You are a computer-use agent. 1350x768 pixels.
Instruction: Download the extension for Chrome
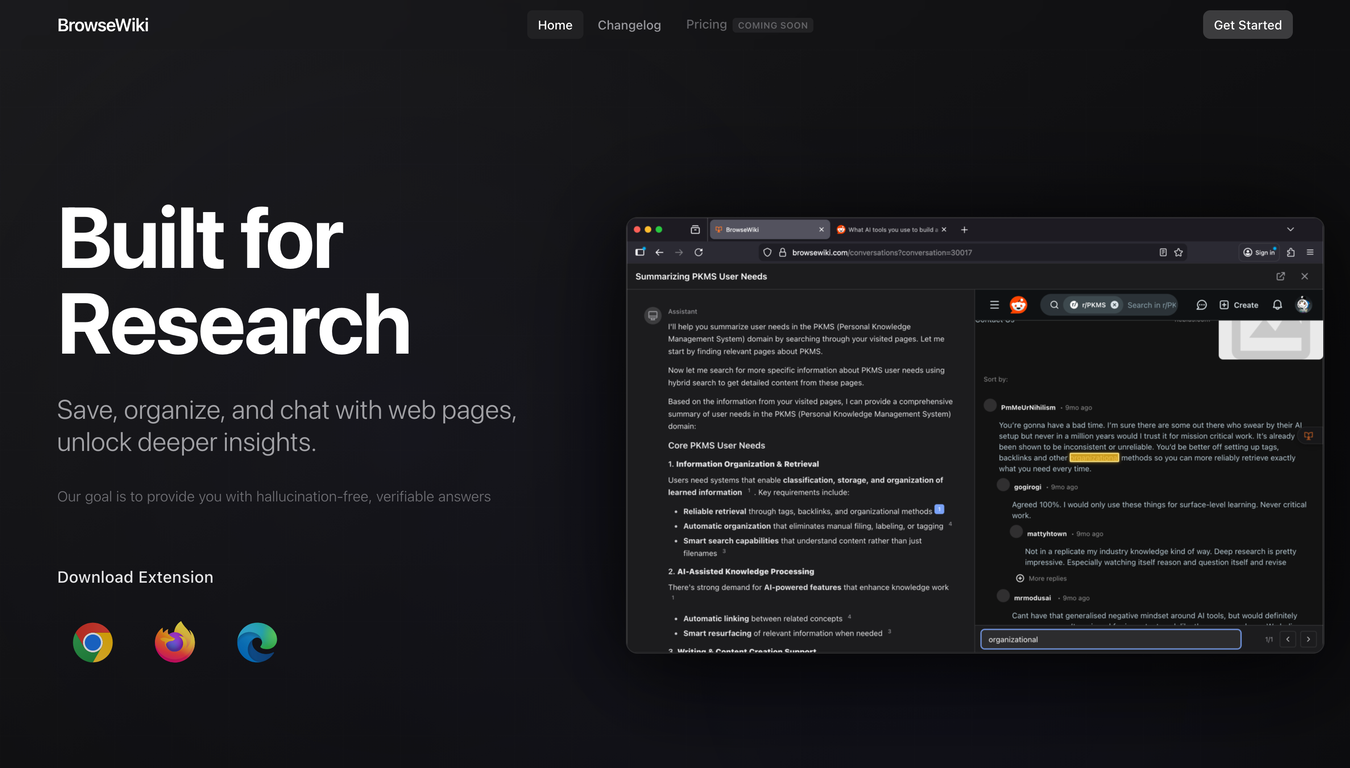(92, 642)
